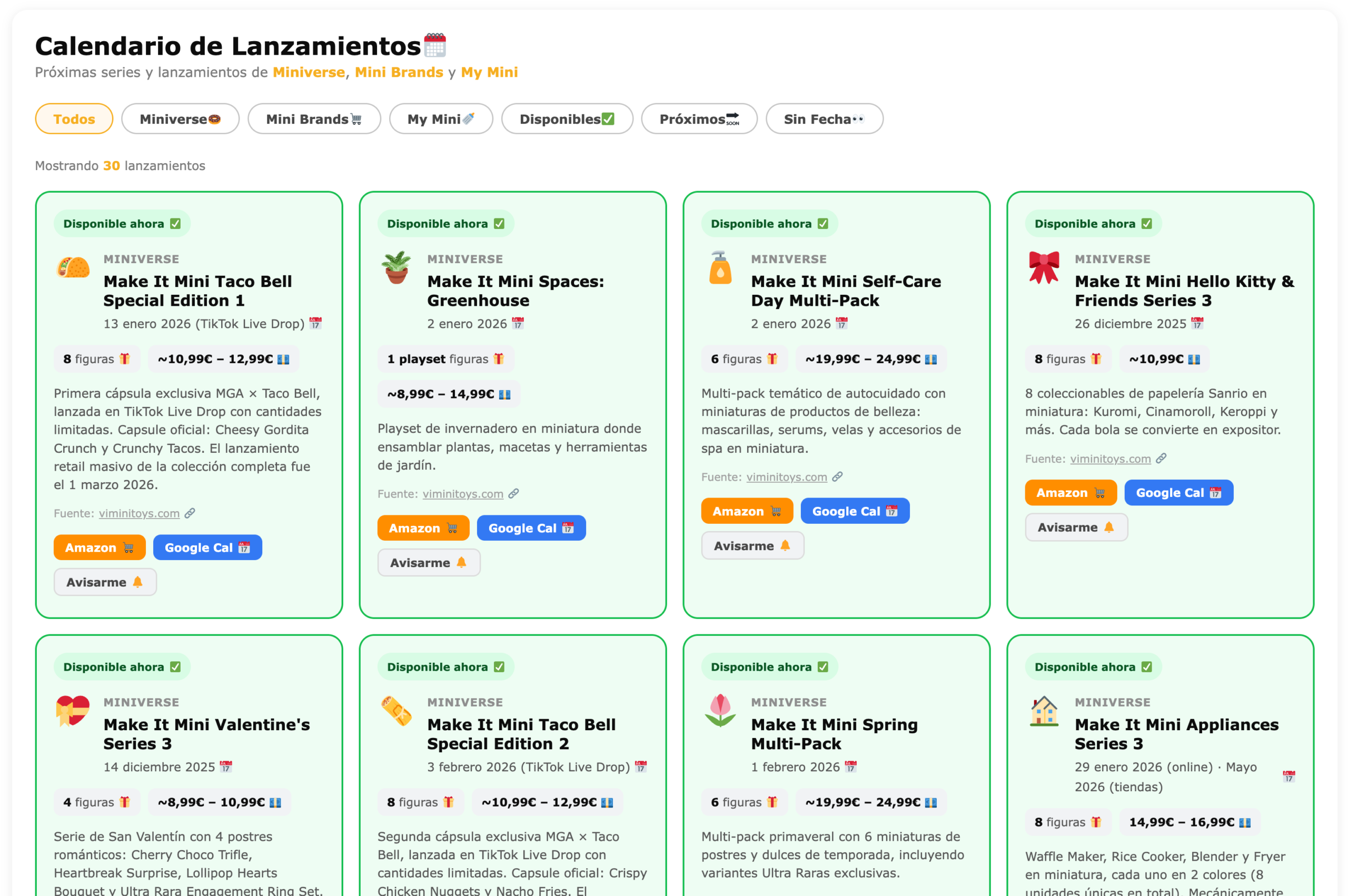
Task: Add Hello Kitty & Friends Series 3 to Google Cal
Action: pyautogui.click(x=1178, y=493)
